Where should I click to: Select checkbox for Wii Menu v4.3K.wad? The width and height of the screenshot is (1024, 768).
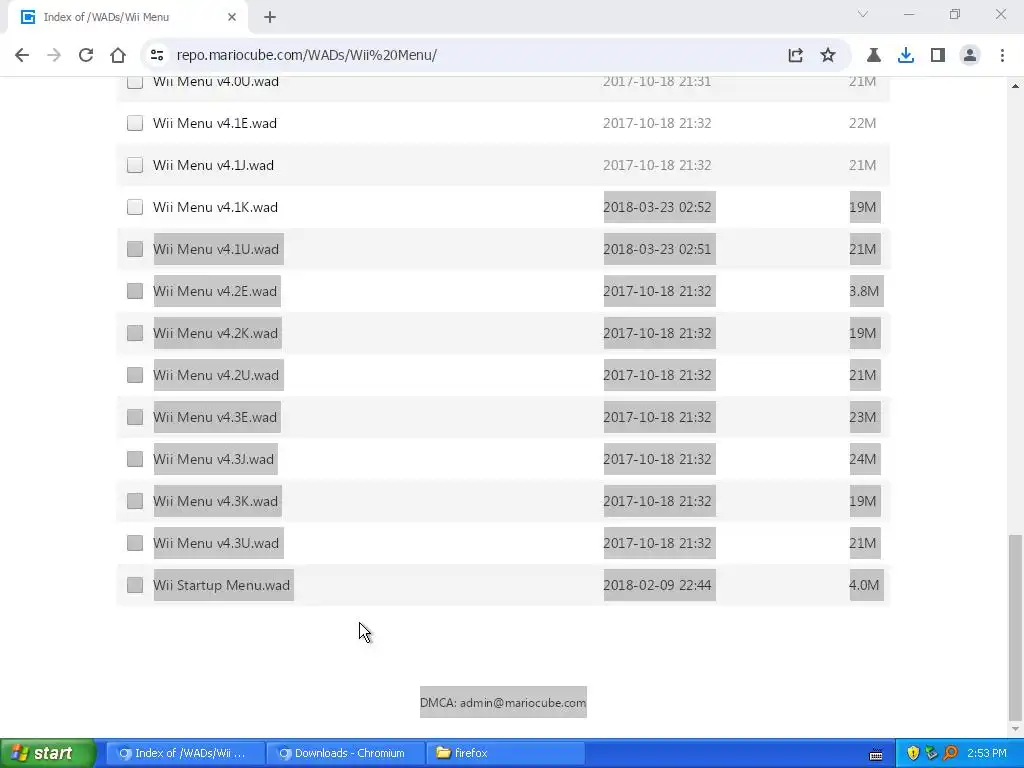pyautogui.click(x=135, y=501)
